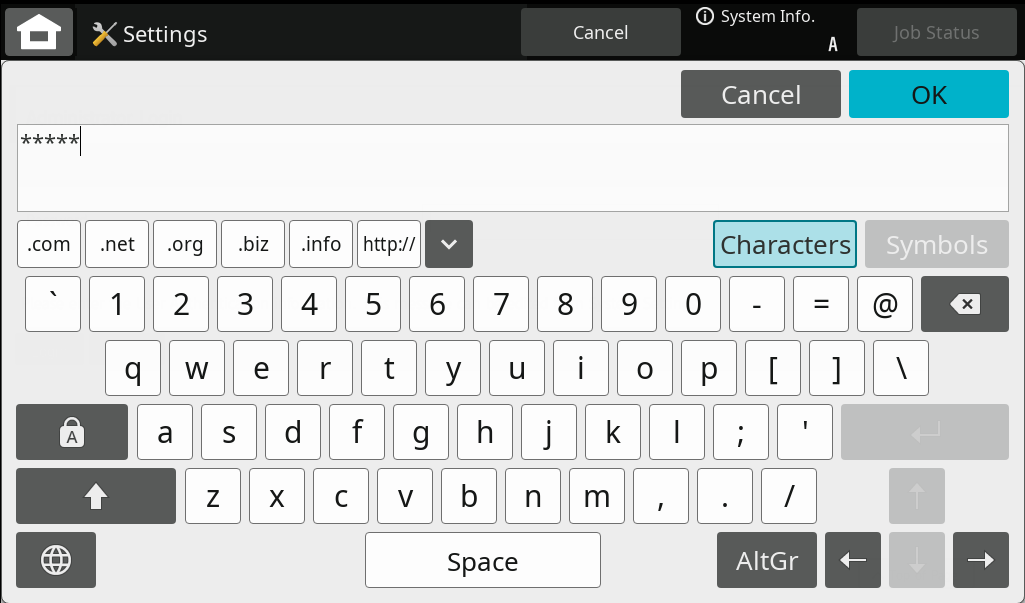
Task: Switch to the Characters keyboard tab
Action: 785,245
